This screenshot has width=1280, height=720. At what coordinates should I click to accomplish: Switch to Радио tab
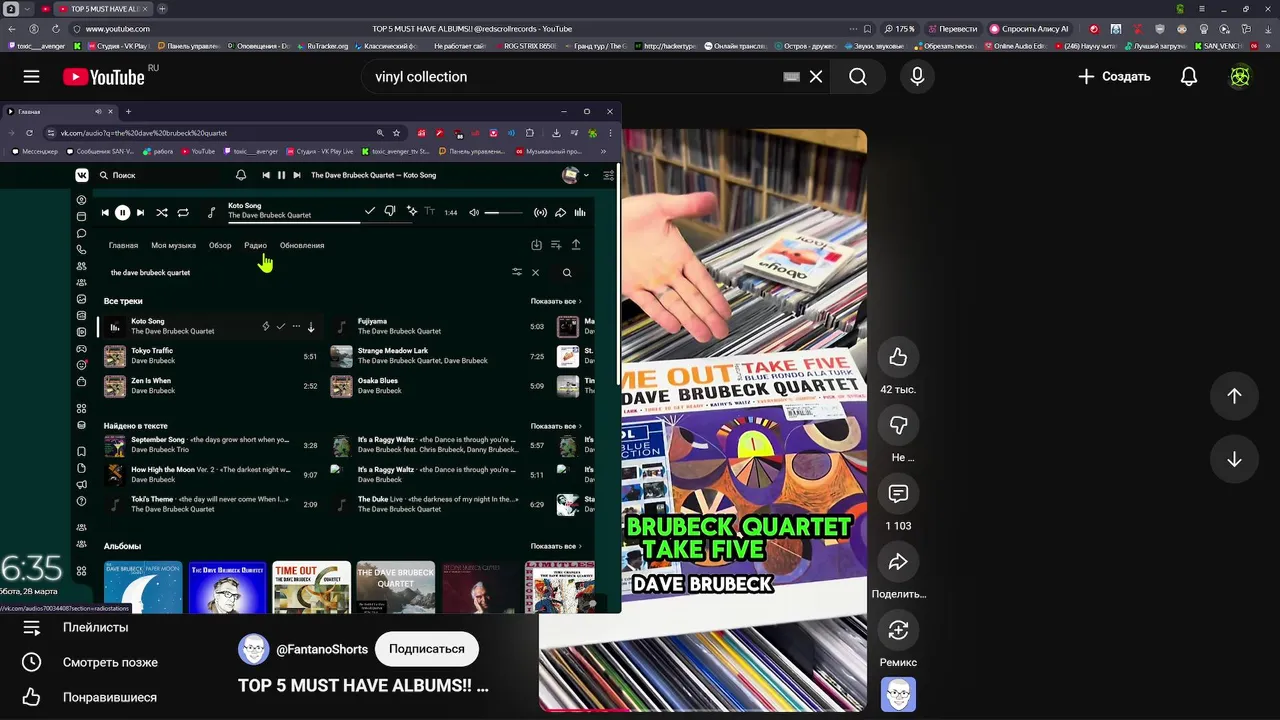pyautogui.click(x=255, y=245)
